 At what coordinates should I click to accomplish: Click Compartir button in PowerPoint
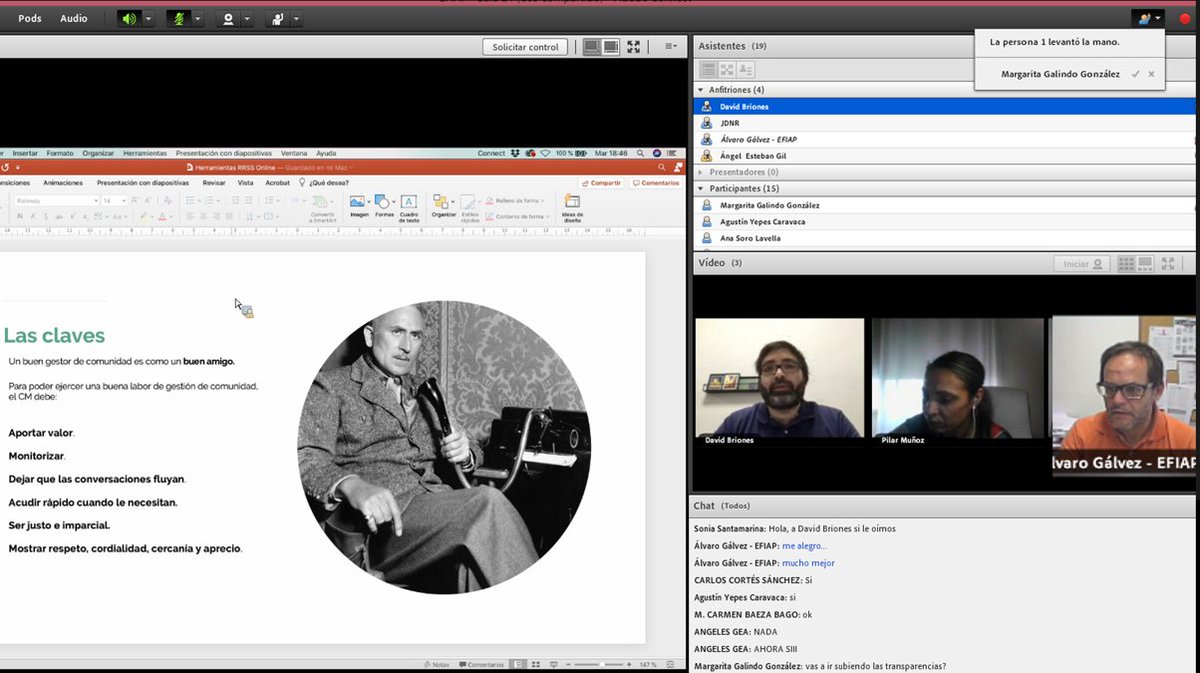(x=602, y=183)
